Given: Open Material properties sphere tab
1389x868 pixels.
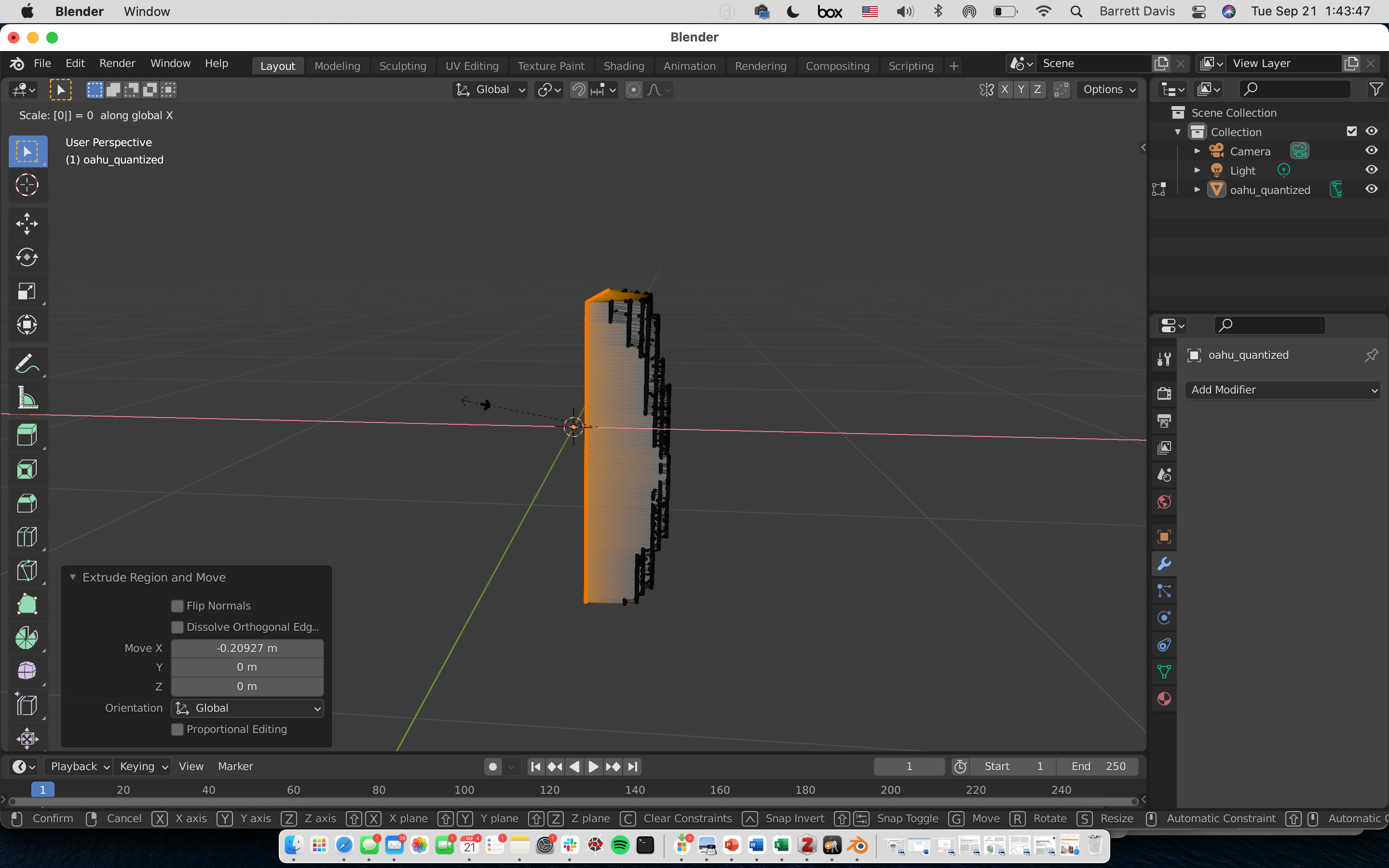Looking at the screenshot, I should [1164, 699].
